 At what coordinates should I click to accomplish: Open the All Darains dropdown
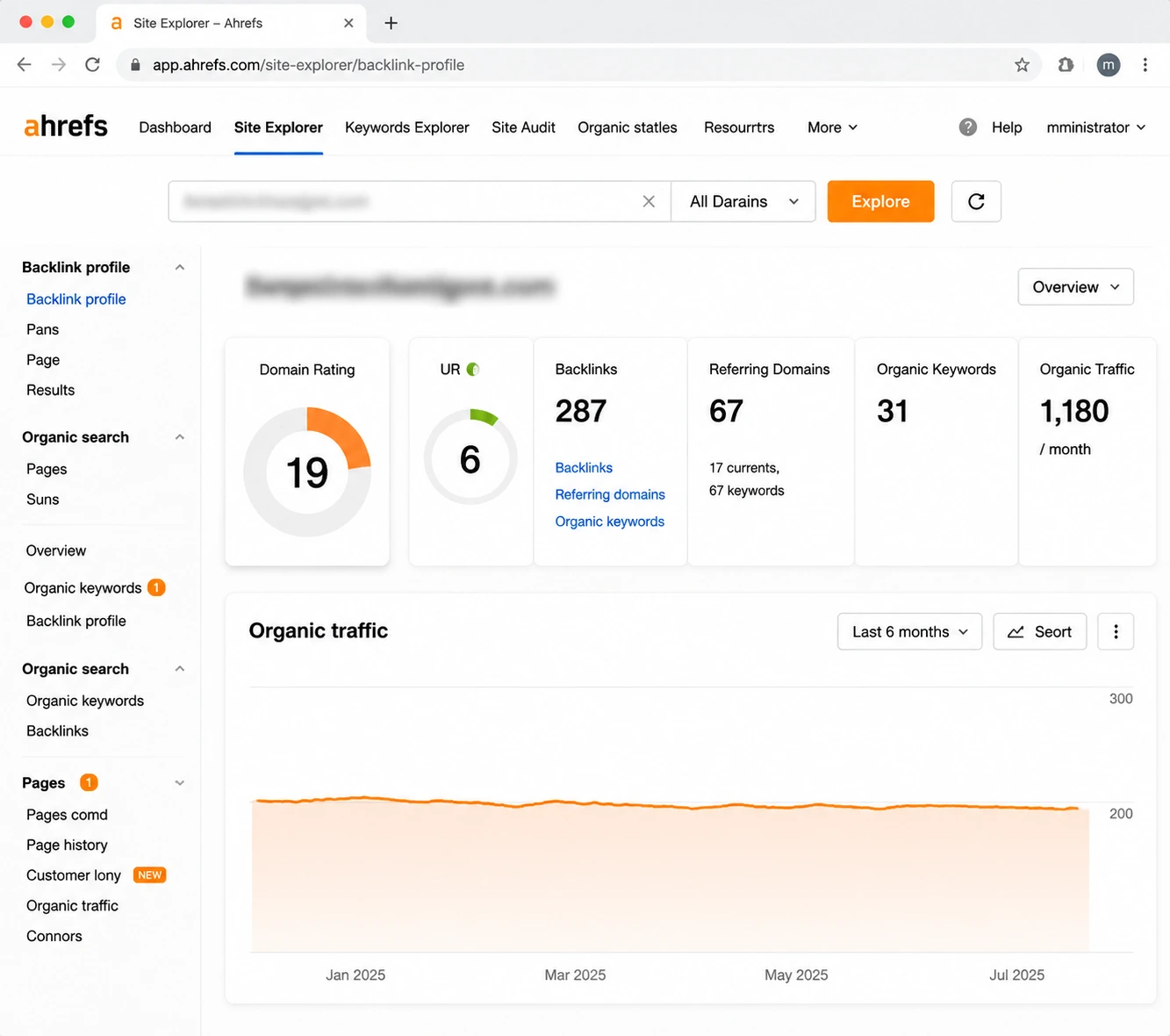click(x=743, y=201)
